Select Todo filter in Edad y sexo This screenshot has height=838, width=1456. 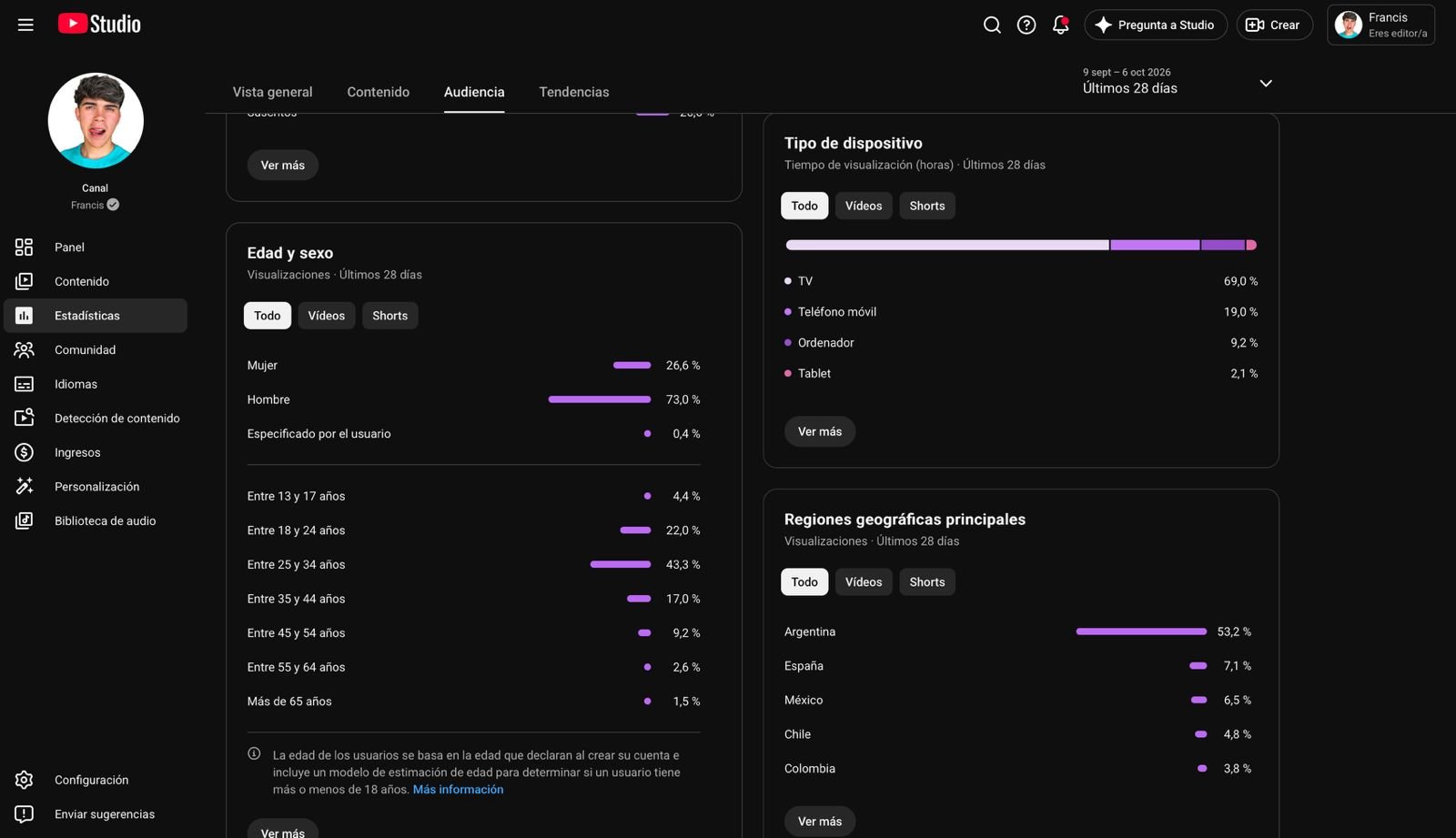[x=268, y=316]
